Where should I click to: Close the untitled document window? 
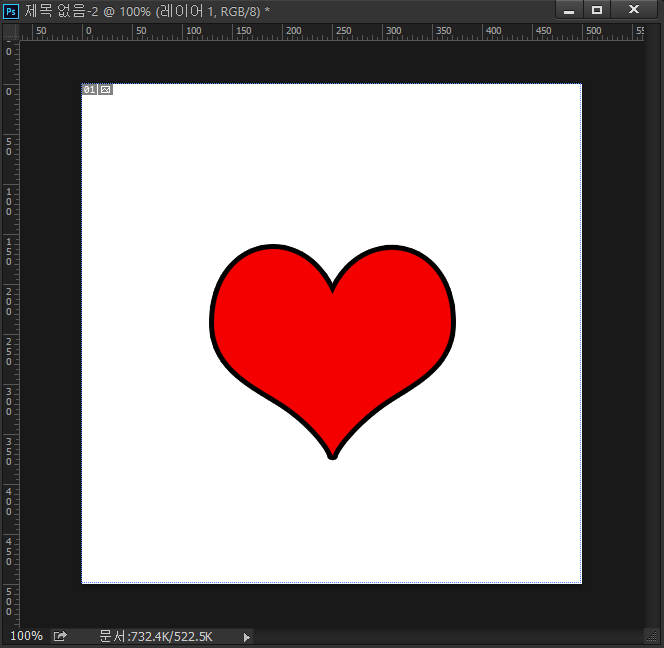pos(634,10)
